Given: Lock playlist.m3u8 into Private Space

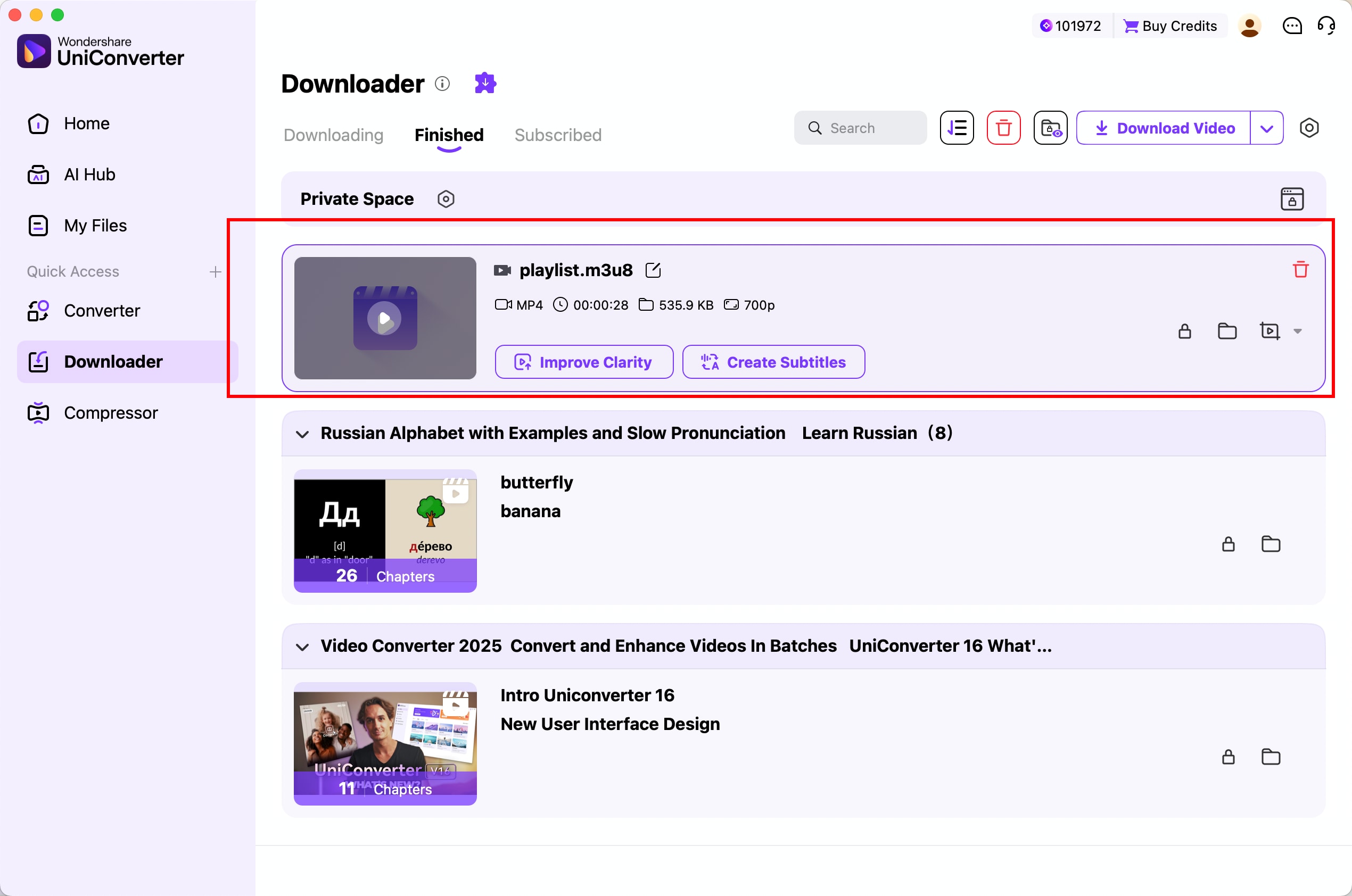Looking at the screenshot, I should (1184, 331).
